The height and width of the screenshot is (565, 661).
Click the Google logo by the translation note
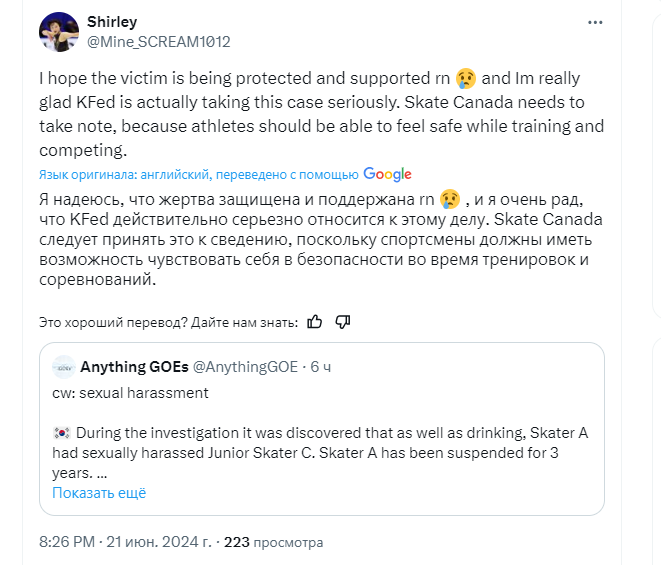pyautogui.click(x=387, y=174)
